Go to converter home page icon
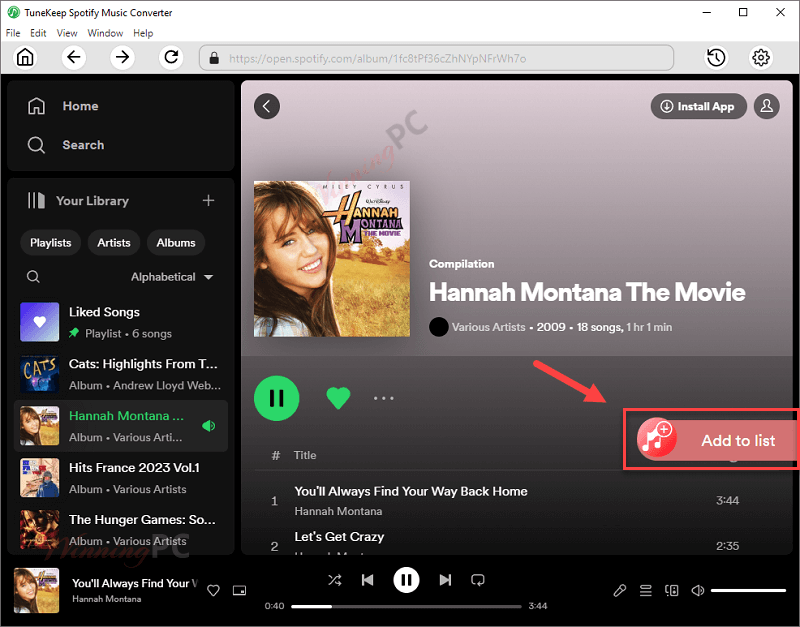This screenshot has height=627, width=800. tap(25, 57)
